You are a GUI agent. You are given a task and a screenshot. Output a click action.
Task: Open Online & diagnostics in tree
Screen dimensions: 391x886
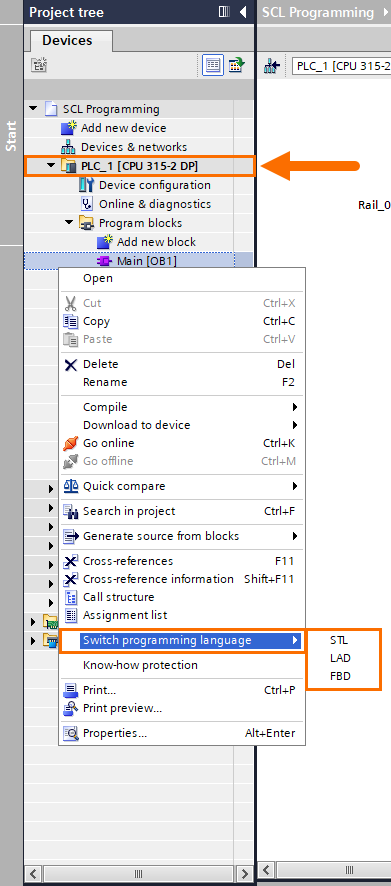click(155, 204)
